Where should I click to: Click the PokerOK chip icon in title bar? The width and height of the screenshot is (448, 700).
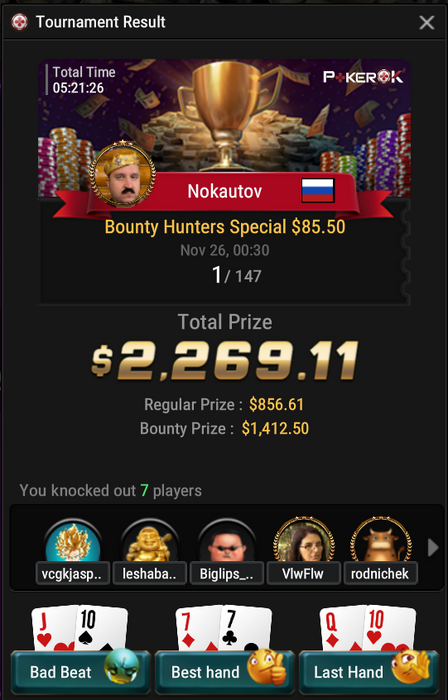pyautogui.click(x=19, y=22)
